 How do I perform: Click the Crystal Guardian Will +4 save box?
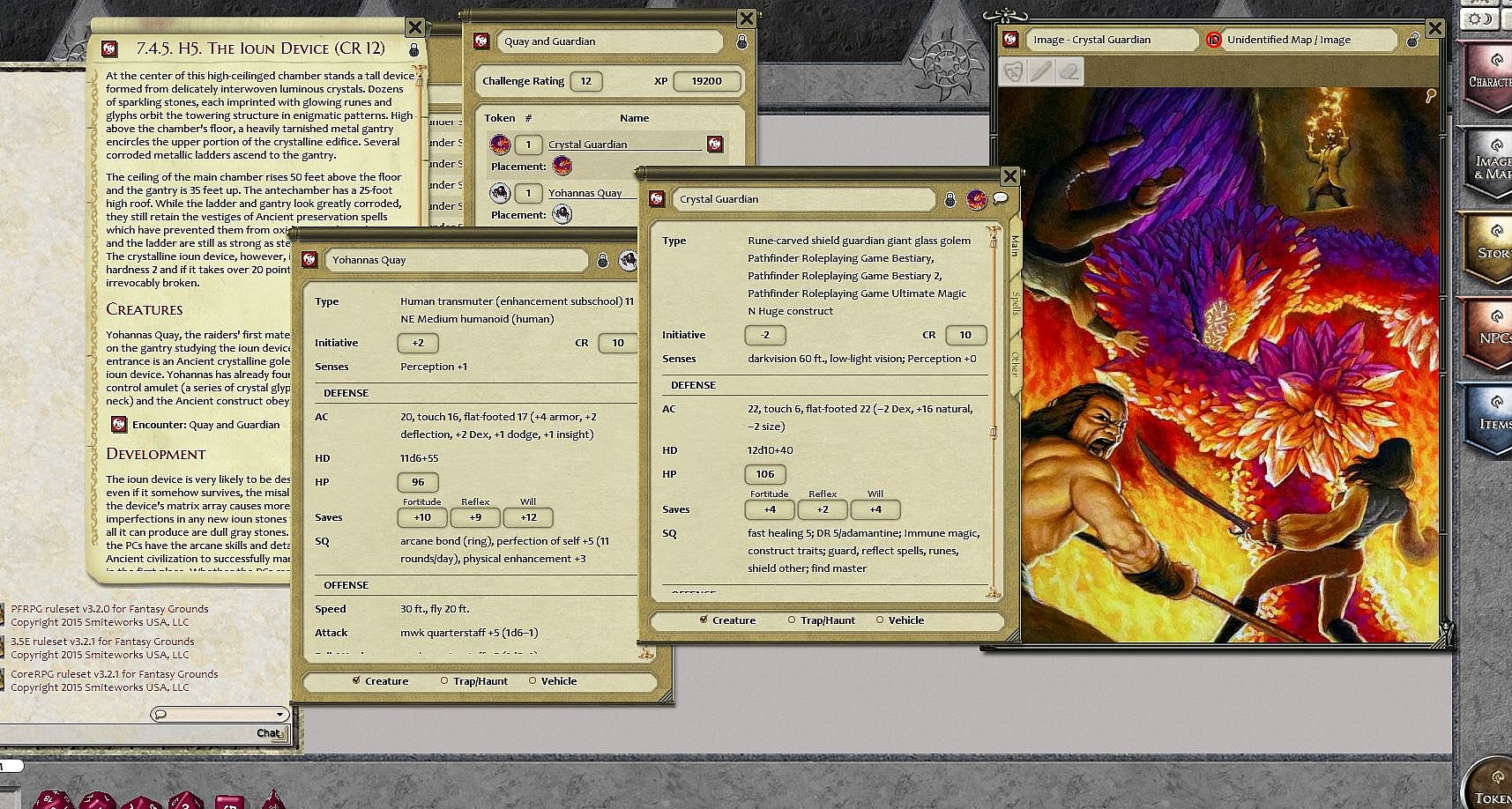(875, 509)
